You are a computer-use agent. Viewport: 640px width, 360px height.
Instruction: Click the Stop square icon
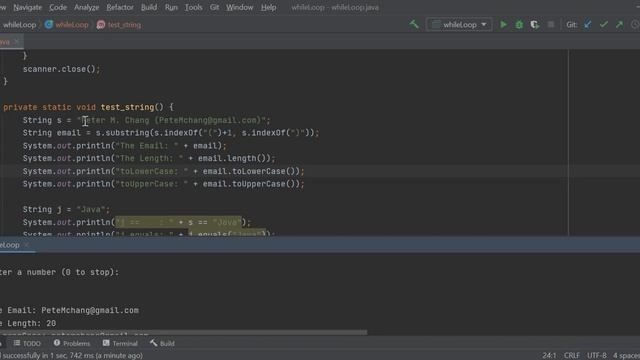tap(551, 24)
